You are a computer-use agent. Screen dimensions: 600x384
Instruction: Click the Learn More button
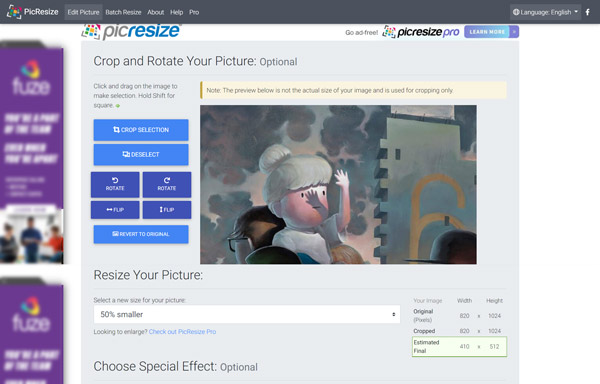[487, 32]
